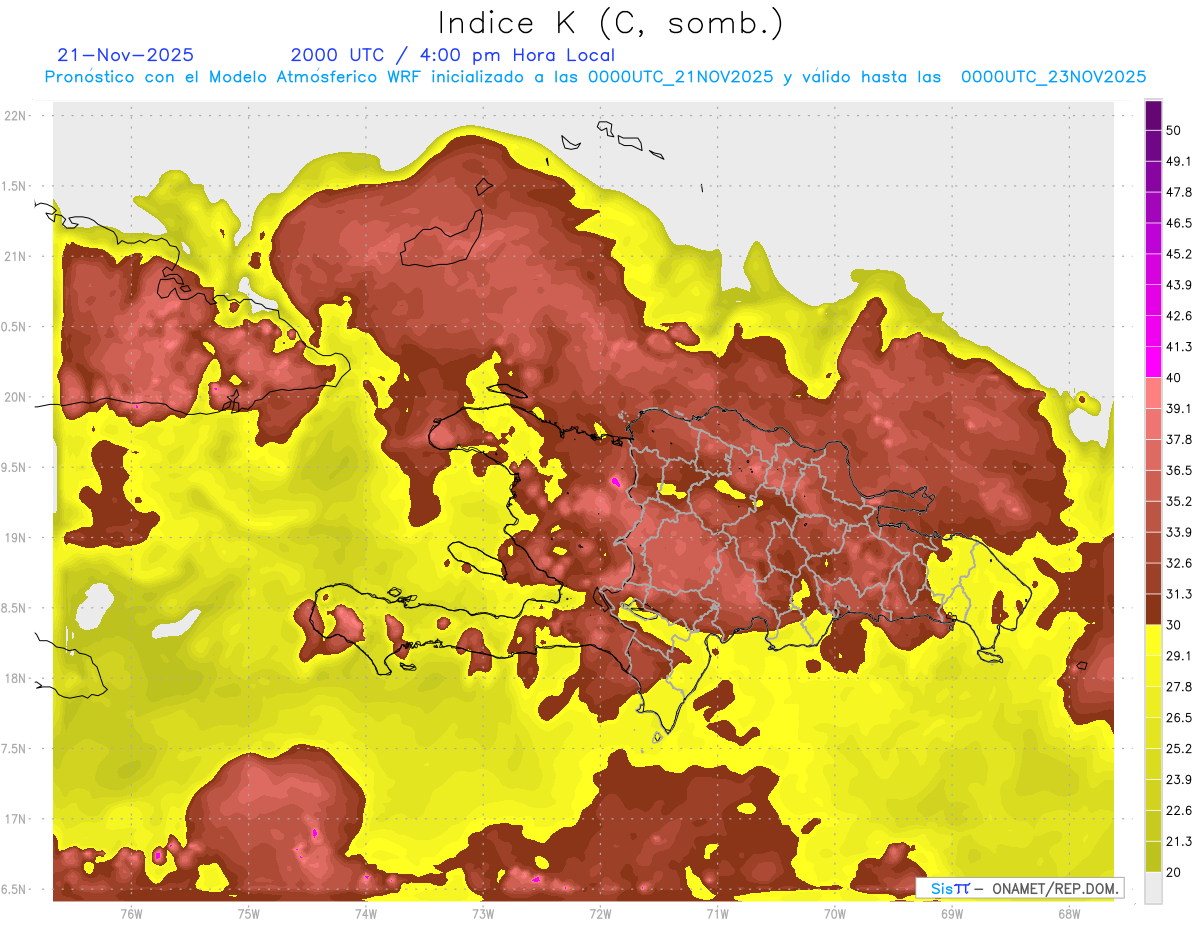Click the "21N" latitude label

click(x=16, y=256)
